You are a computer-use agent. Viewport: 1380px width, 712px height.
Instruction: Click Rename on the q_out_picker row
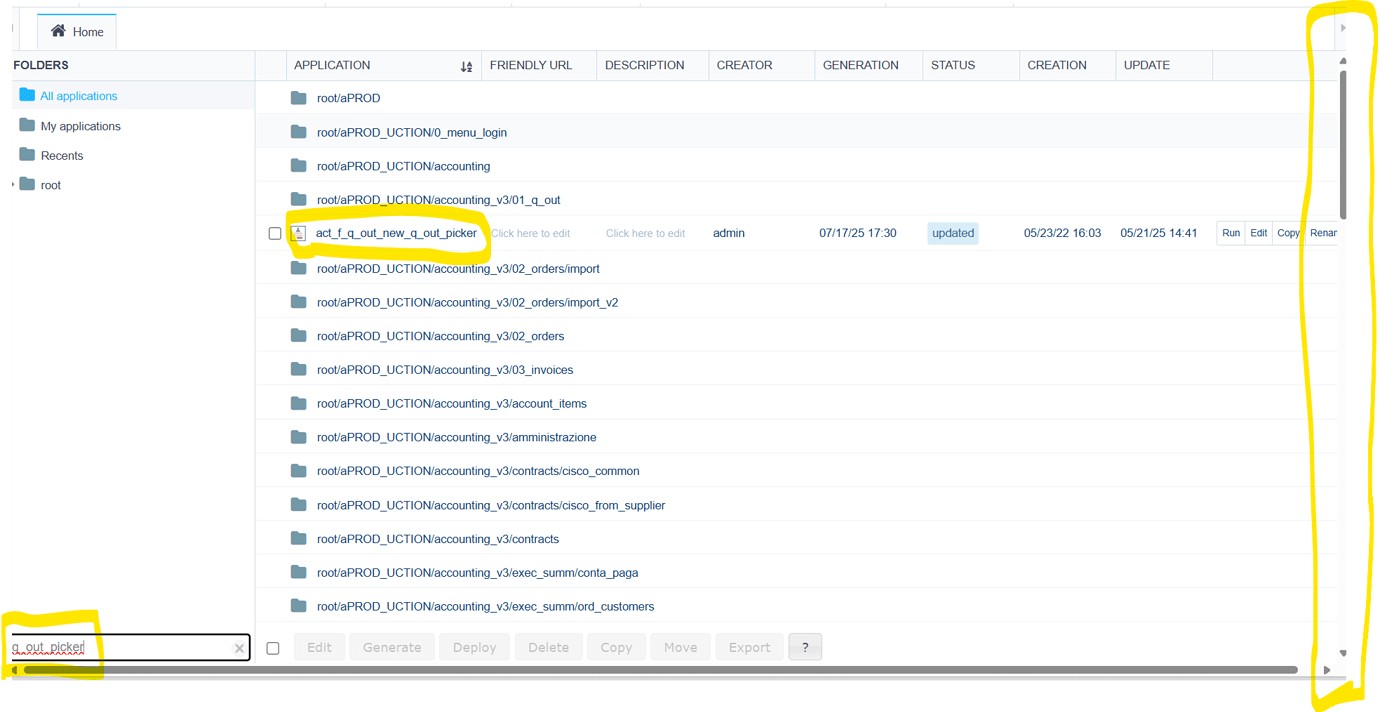(1322, 232)
